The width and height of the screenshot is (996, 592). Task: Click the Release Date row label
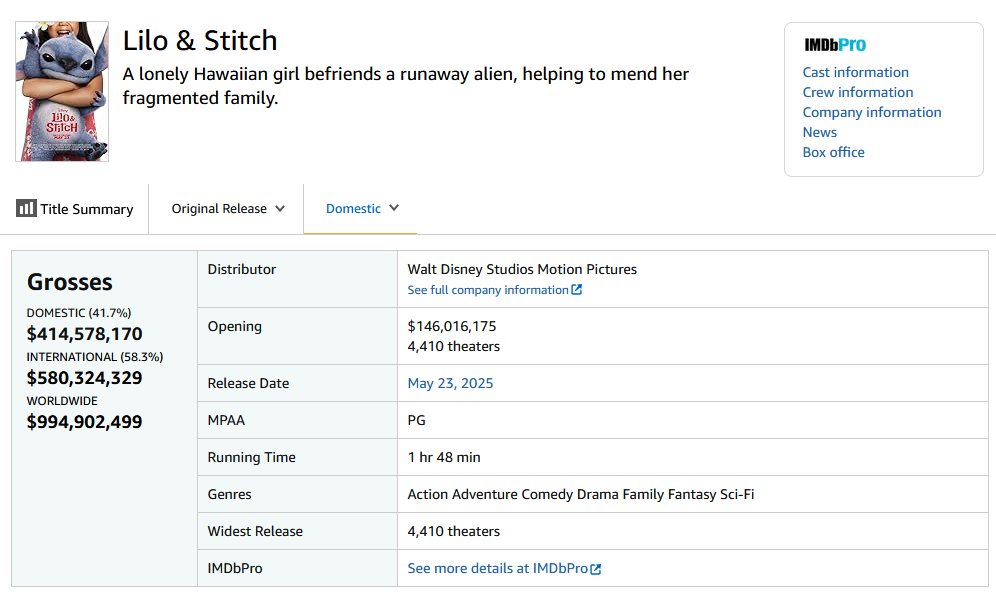tap(248, 383)
